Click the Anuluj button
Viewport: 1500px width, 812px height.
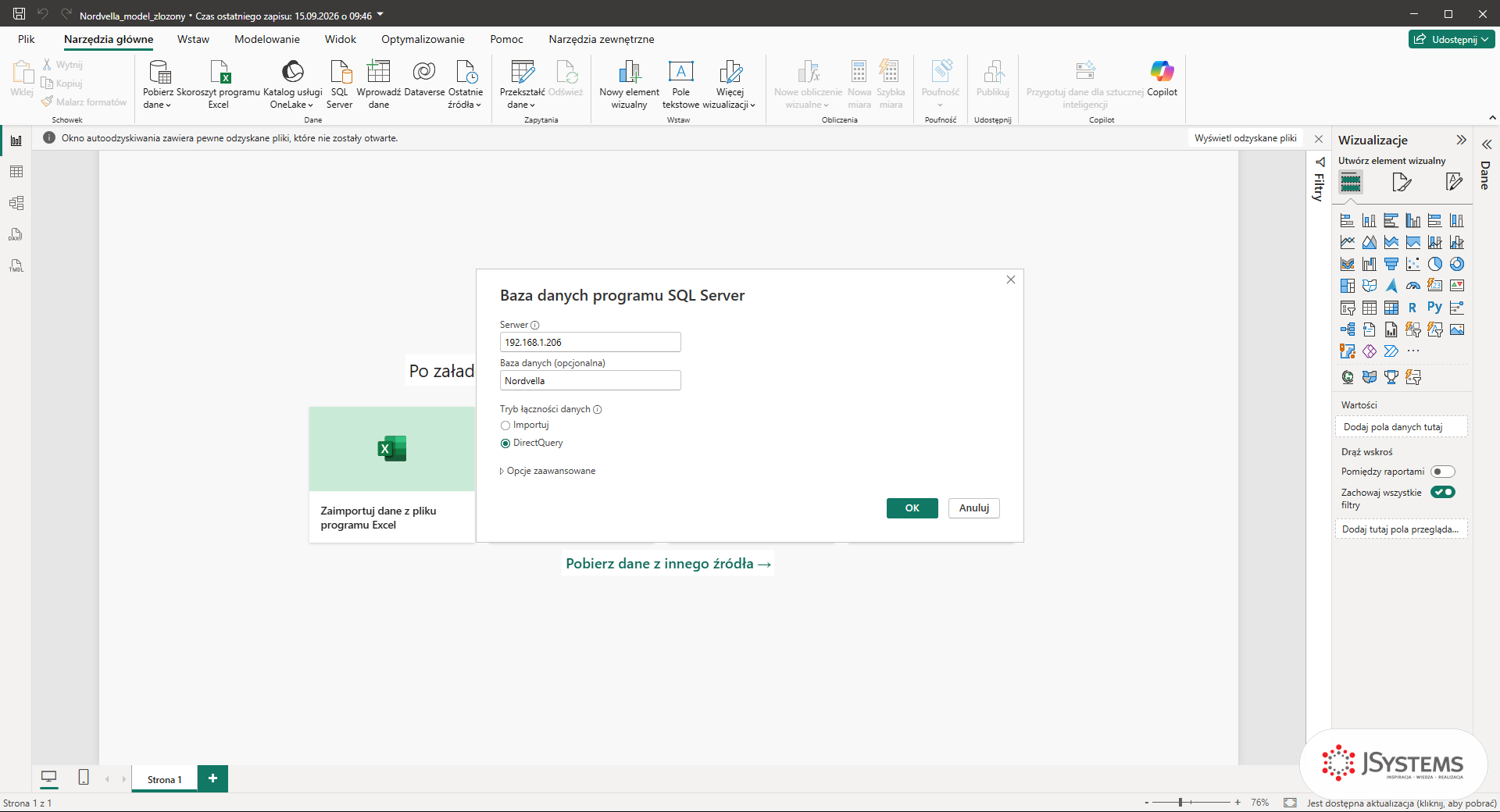973,508
